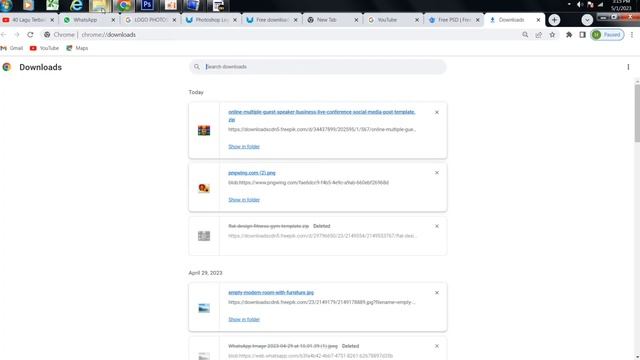Open the Extensions puzzle icon

[569, 35]
